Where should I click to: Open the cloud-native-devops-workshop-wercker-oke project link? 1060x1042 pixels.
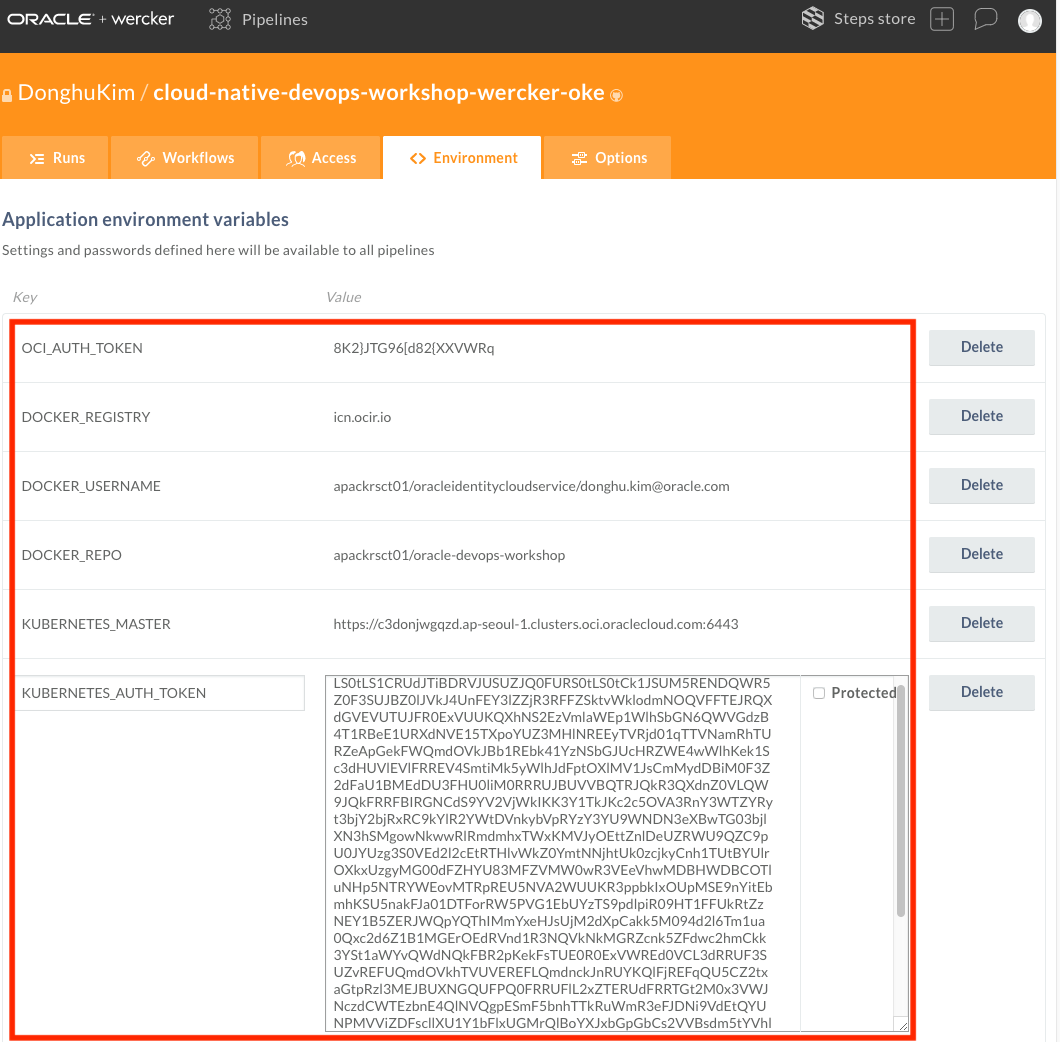(x=379, y=93)
